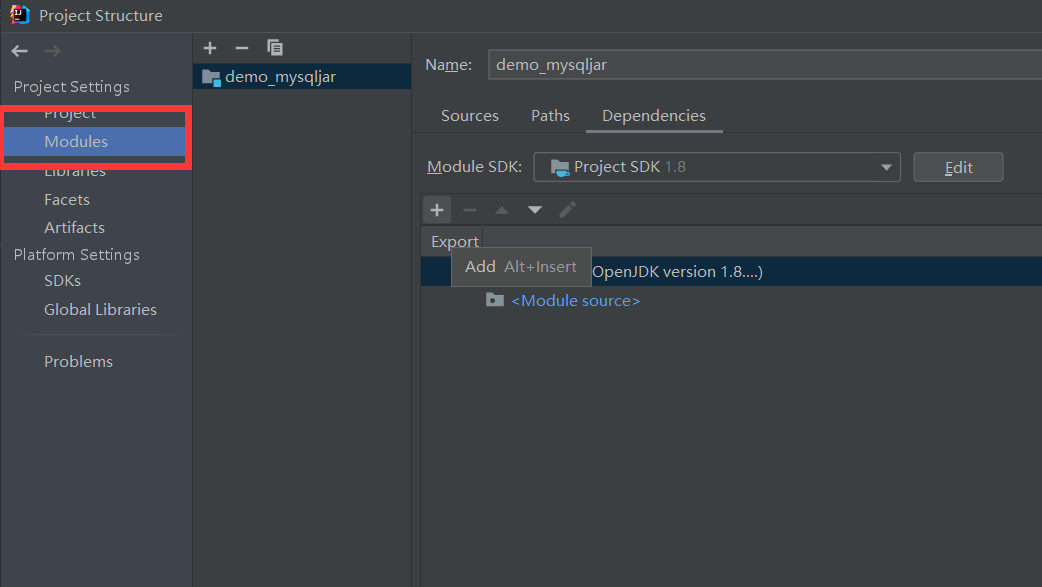Open SDKs under Platform Settings
The image size is (1042, 587).
[62, 281]
